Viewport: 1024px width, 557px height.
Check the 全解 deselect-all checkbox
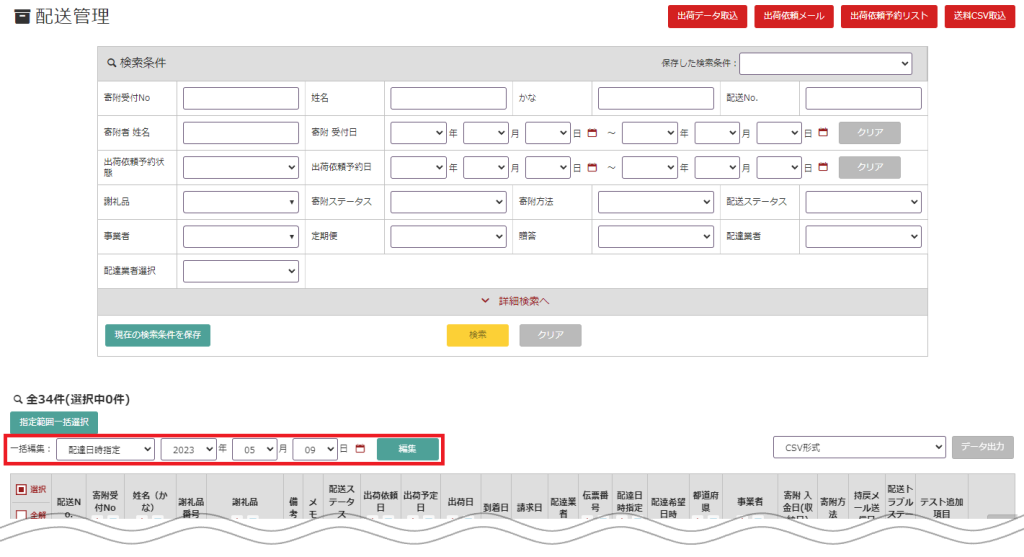(21, 515)
